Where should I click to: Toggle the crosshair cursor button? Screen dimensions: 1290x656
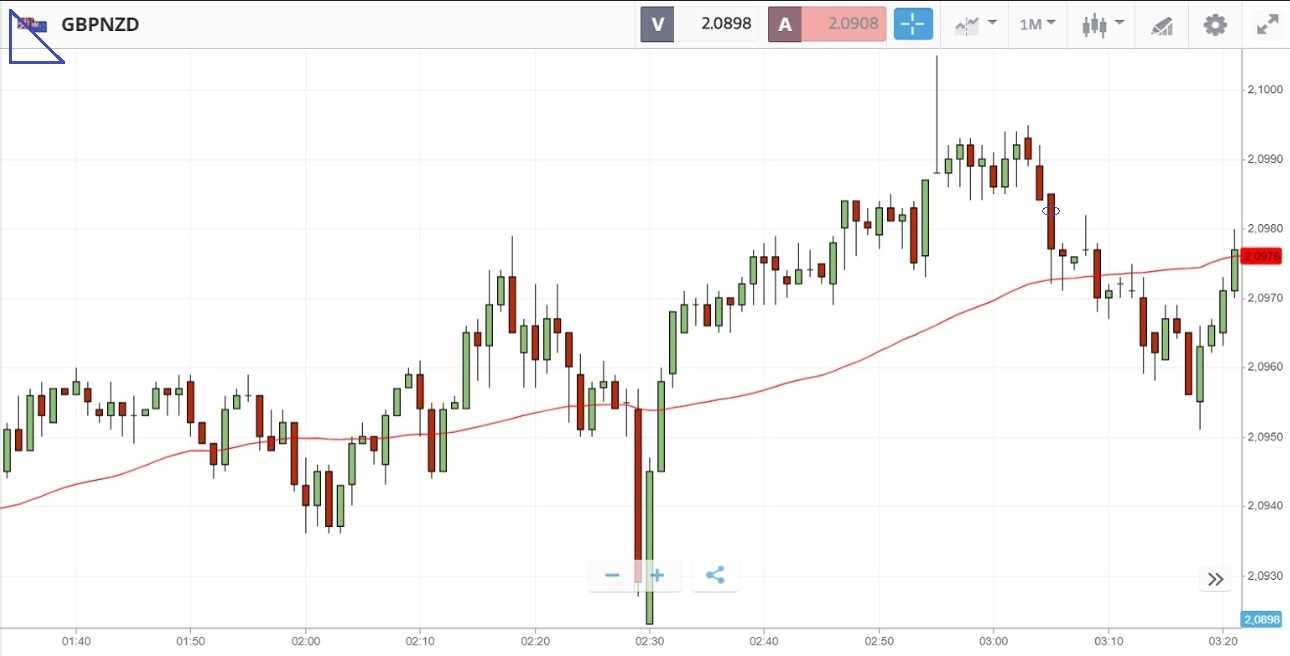(x=913, y=24)
